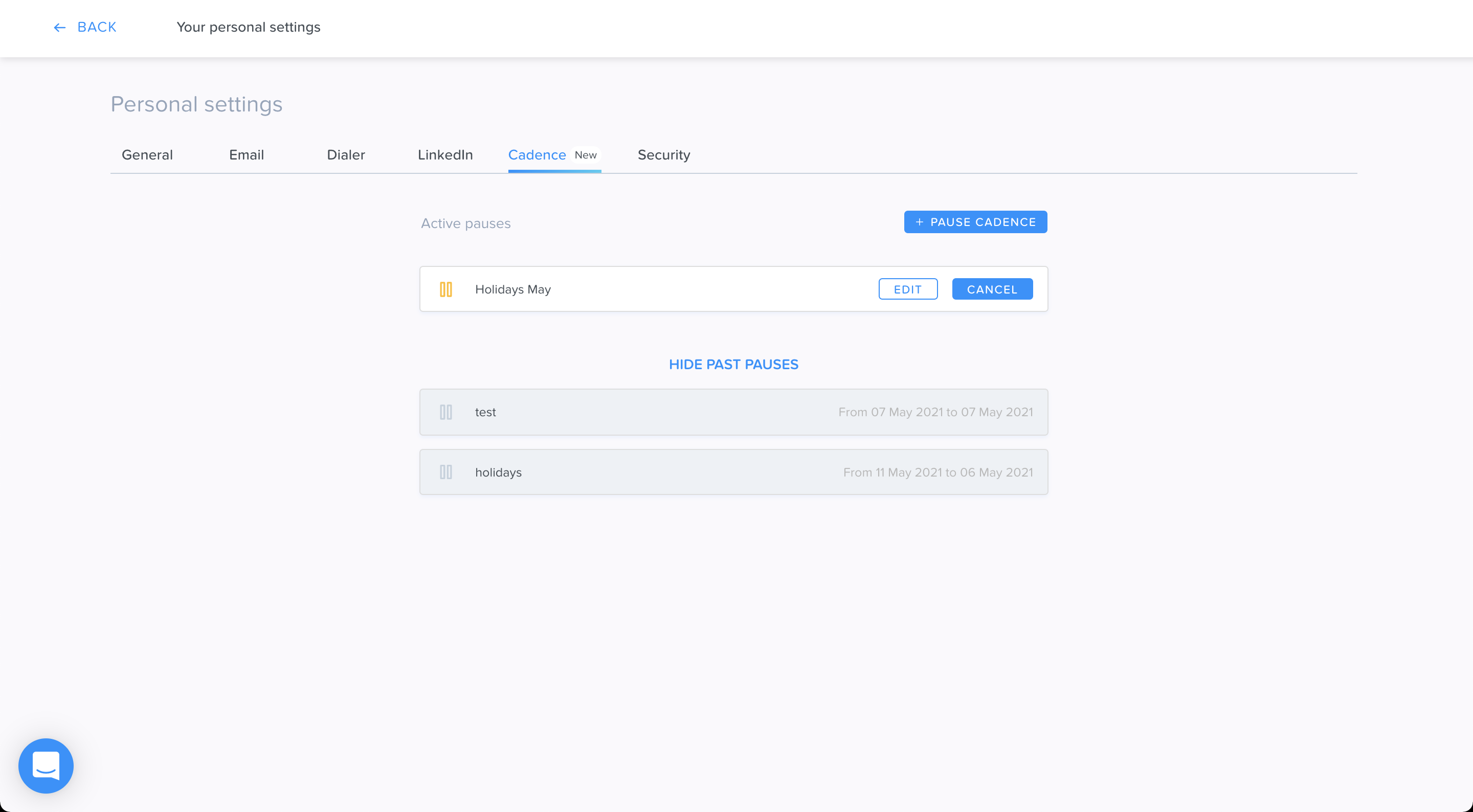The image size is (1473, 812).
Task: Open the chat support bubble
Action: click(46, 765)
